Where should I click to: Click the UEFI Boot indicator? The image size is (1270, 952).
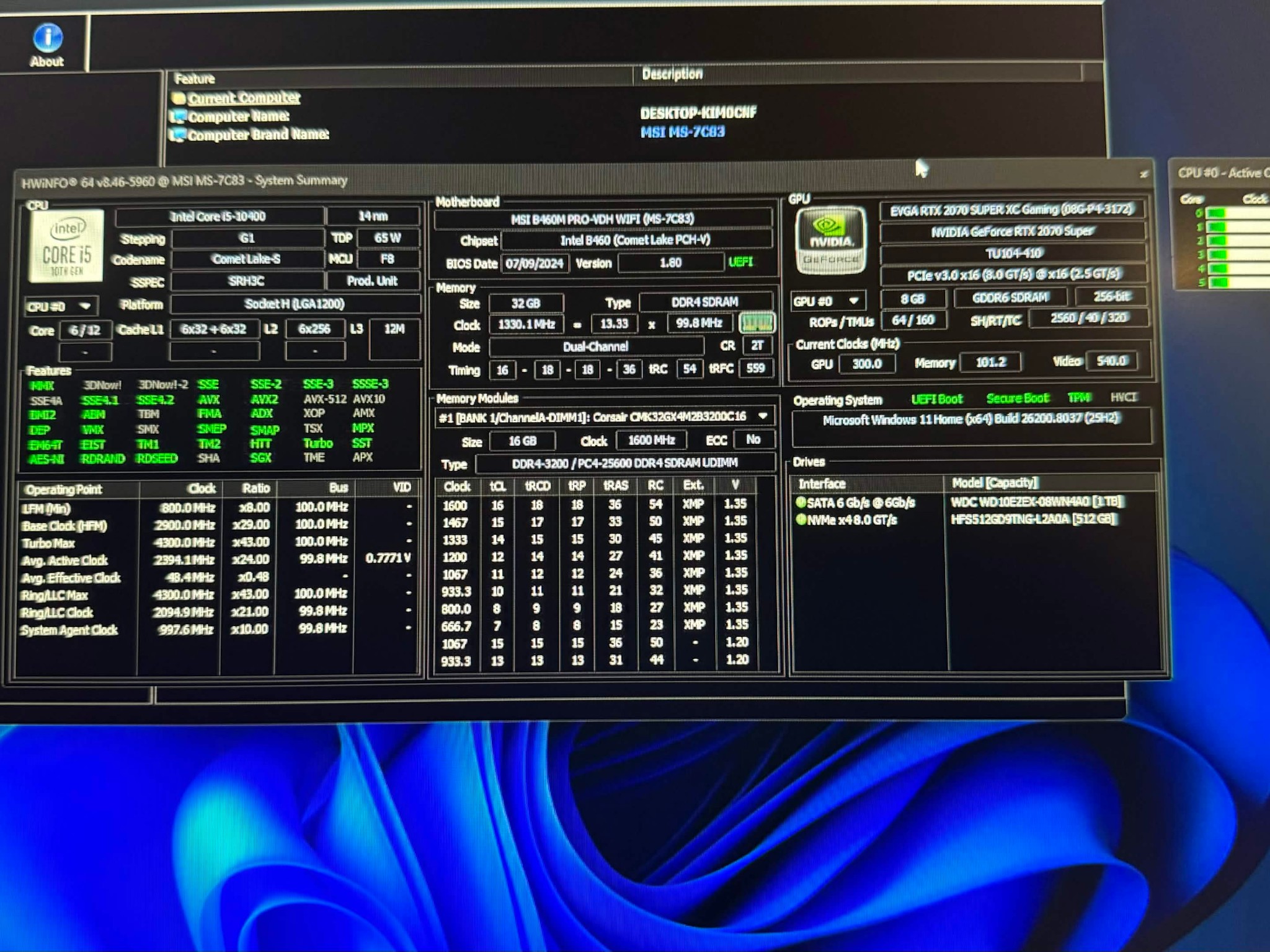tap(937, 399)
